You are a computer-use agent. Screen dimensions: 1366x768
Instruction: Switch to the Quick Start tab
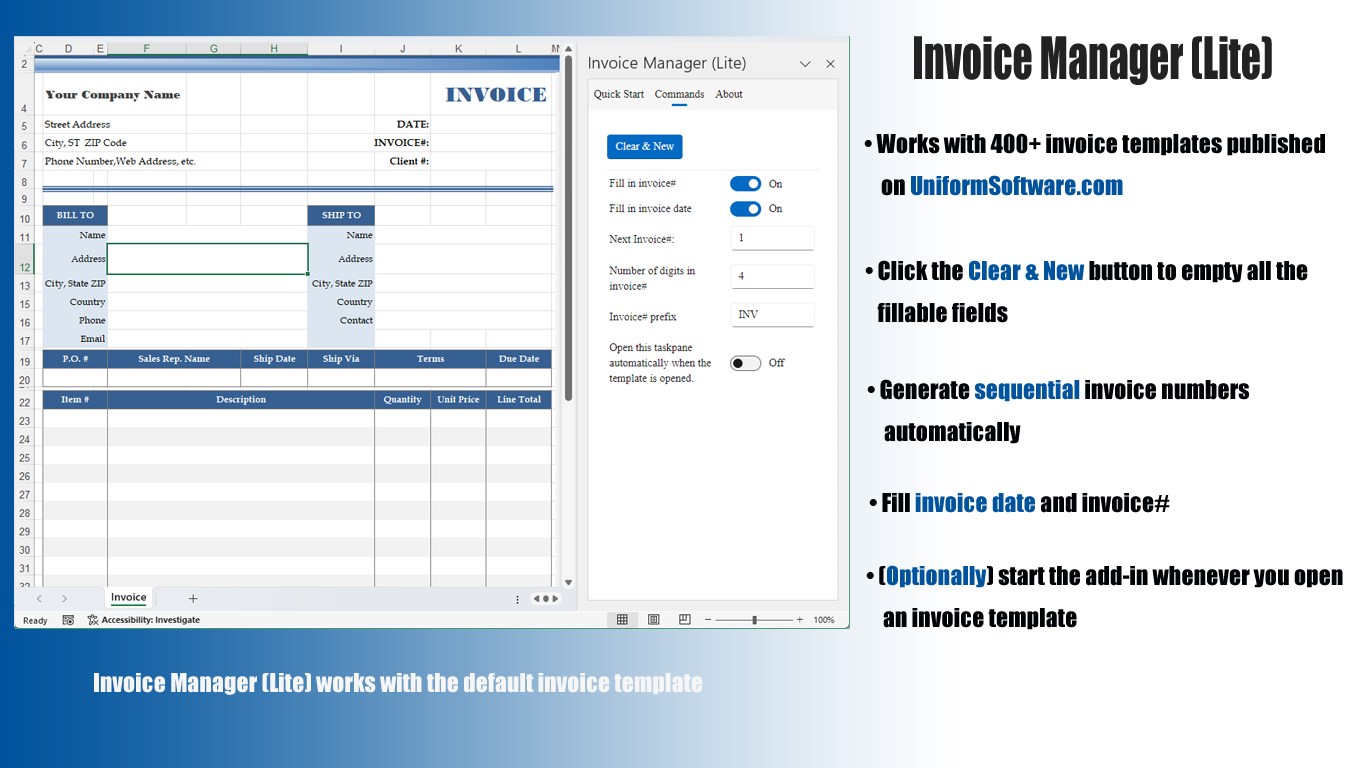coord(619,94)
